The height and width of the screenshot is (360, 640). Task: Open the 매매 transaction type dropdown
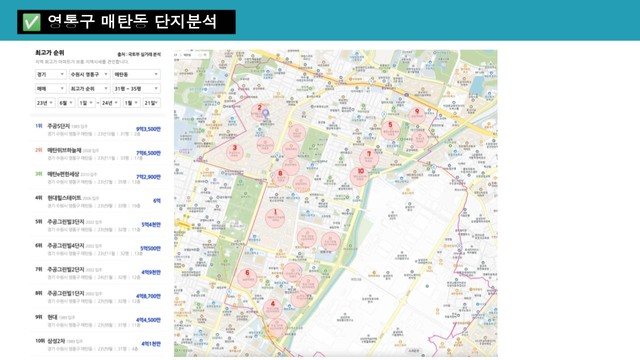pyautogui.click(x=51, y=89)
